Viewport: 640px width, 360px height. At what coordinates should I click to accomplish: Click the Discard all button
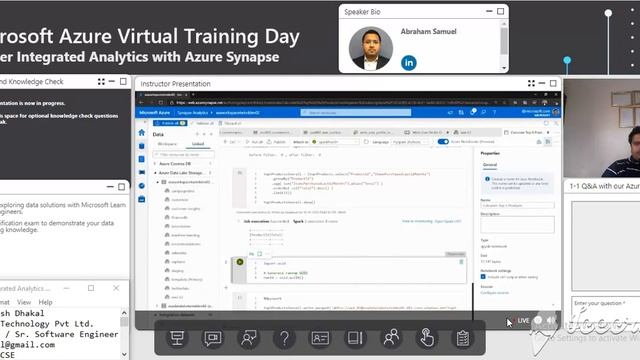[229, 123]
